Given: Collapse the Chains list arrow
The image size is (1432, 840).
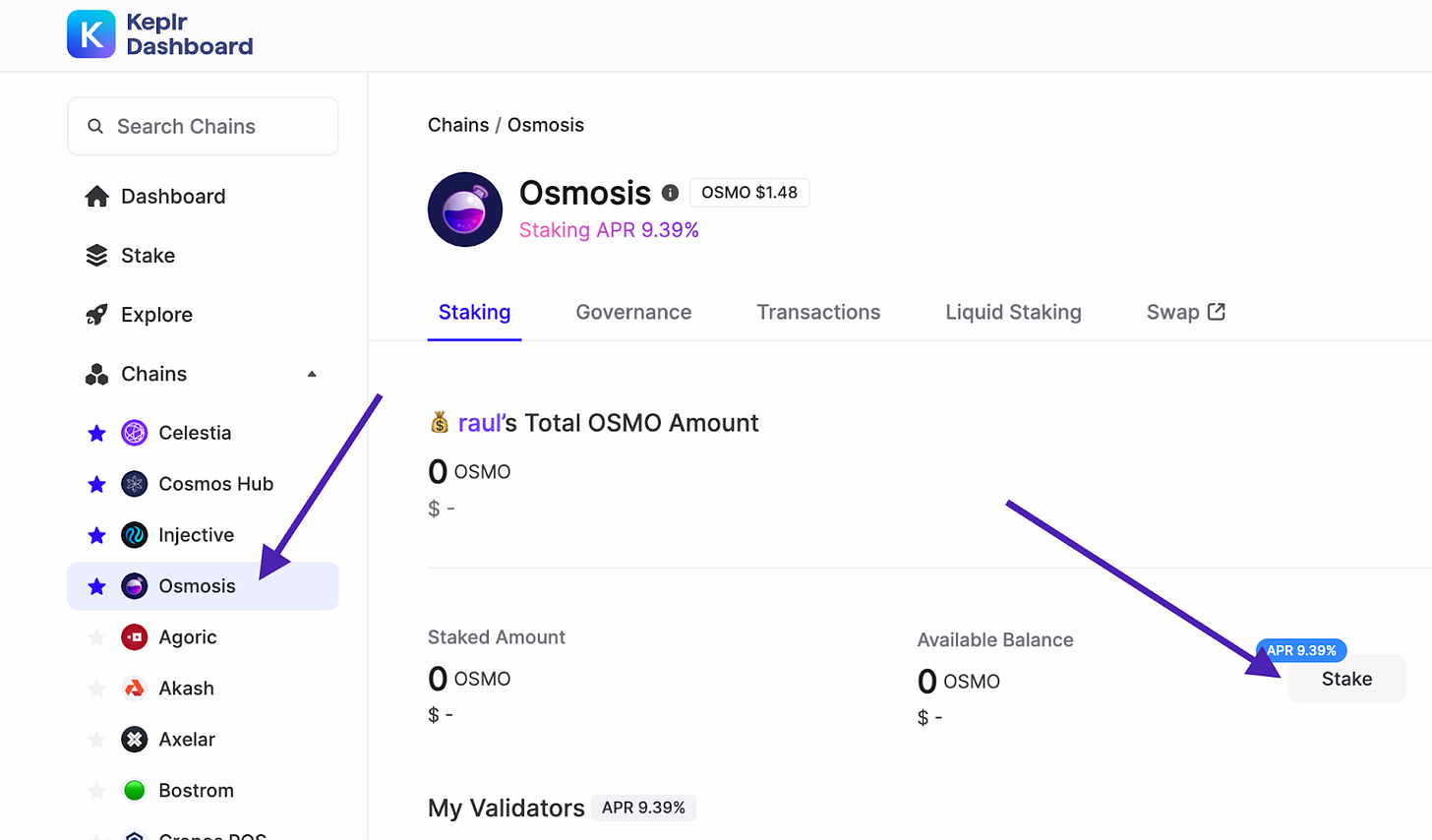Looking at the screenshot, I should tap(312, 374).
